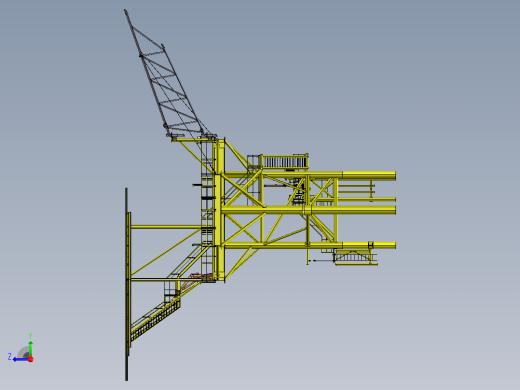Click the green Y axis of the orientation triad
Viewport: 520px width, 390px height.
click(30, 349)
